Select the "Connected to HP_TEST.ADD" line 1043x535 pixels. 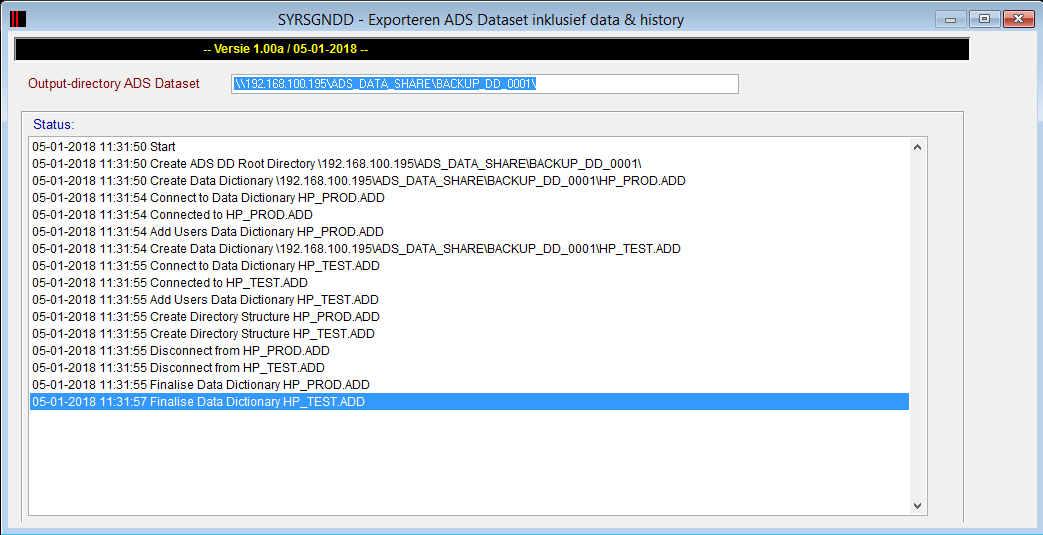[470, 283]
